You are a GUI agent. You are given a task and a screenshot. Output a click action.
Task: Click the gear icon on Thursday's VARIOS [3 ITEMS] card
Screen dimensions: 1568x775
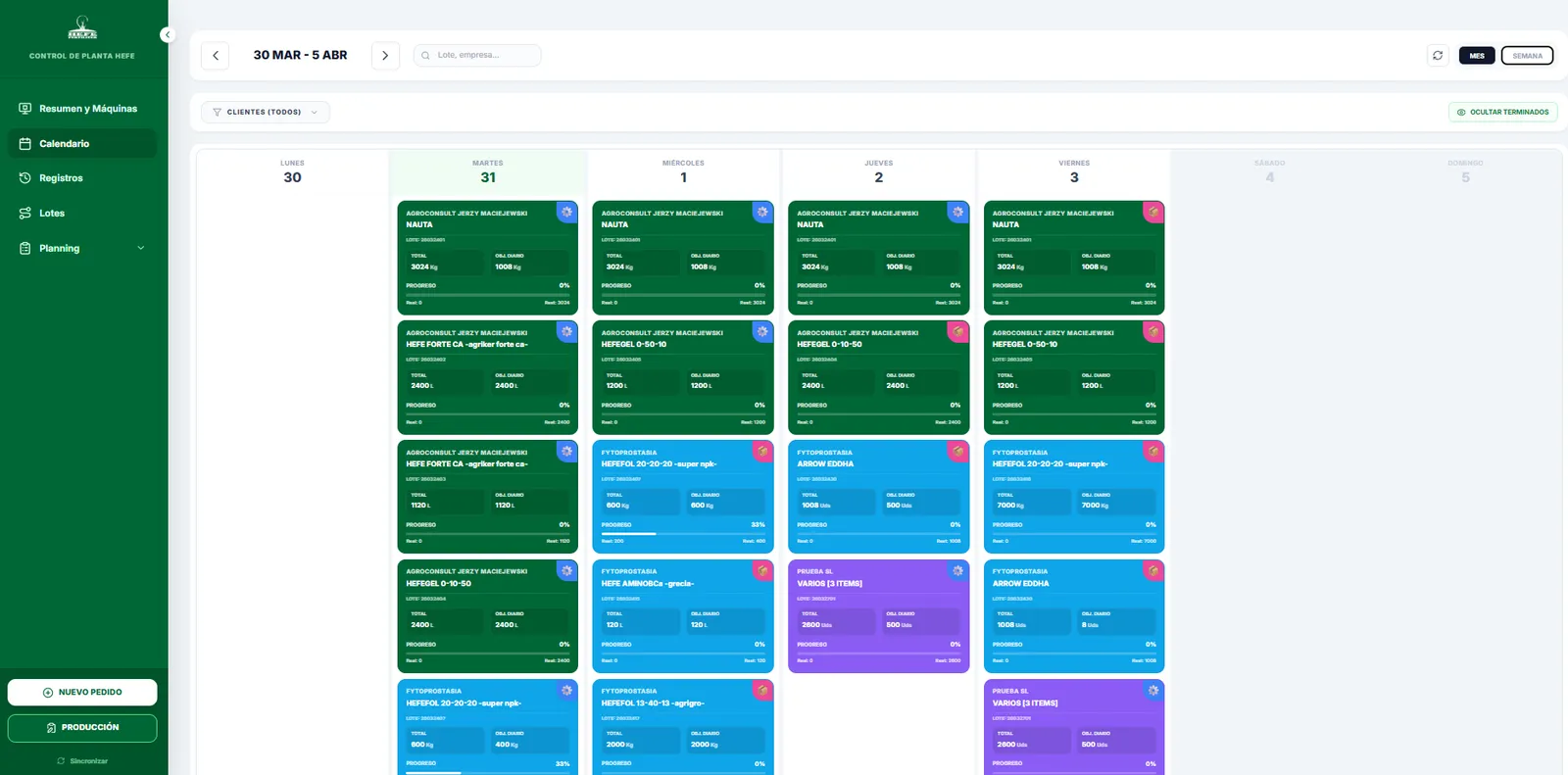click(957, 570)
